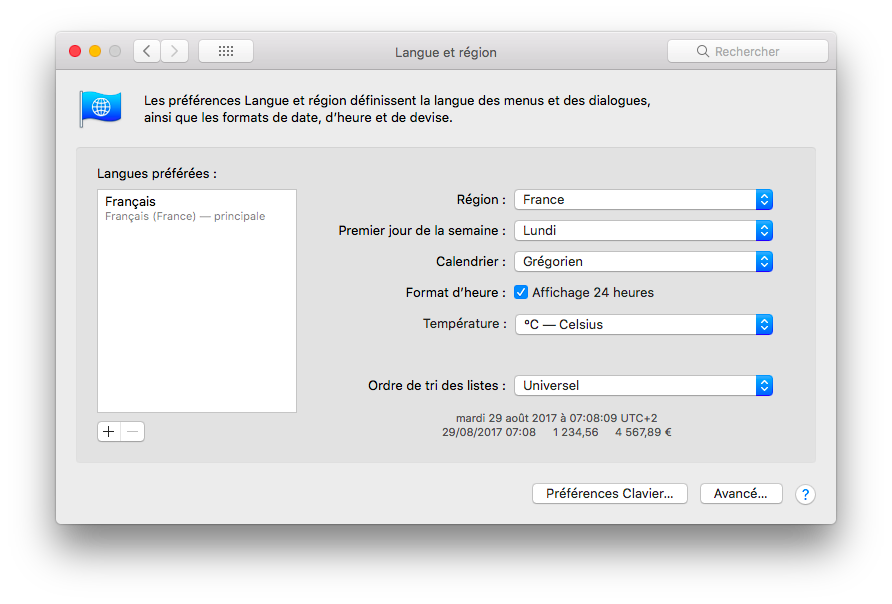Show all preferences grid icon
Screen dimensions: 892x604
tap(226, 51)
